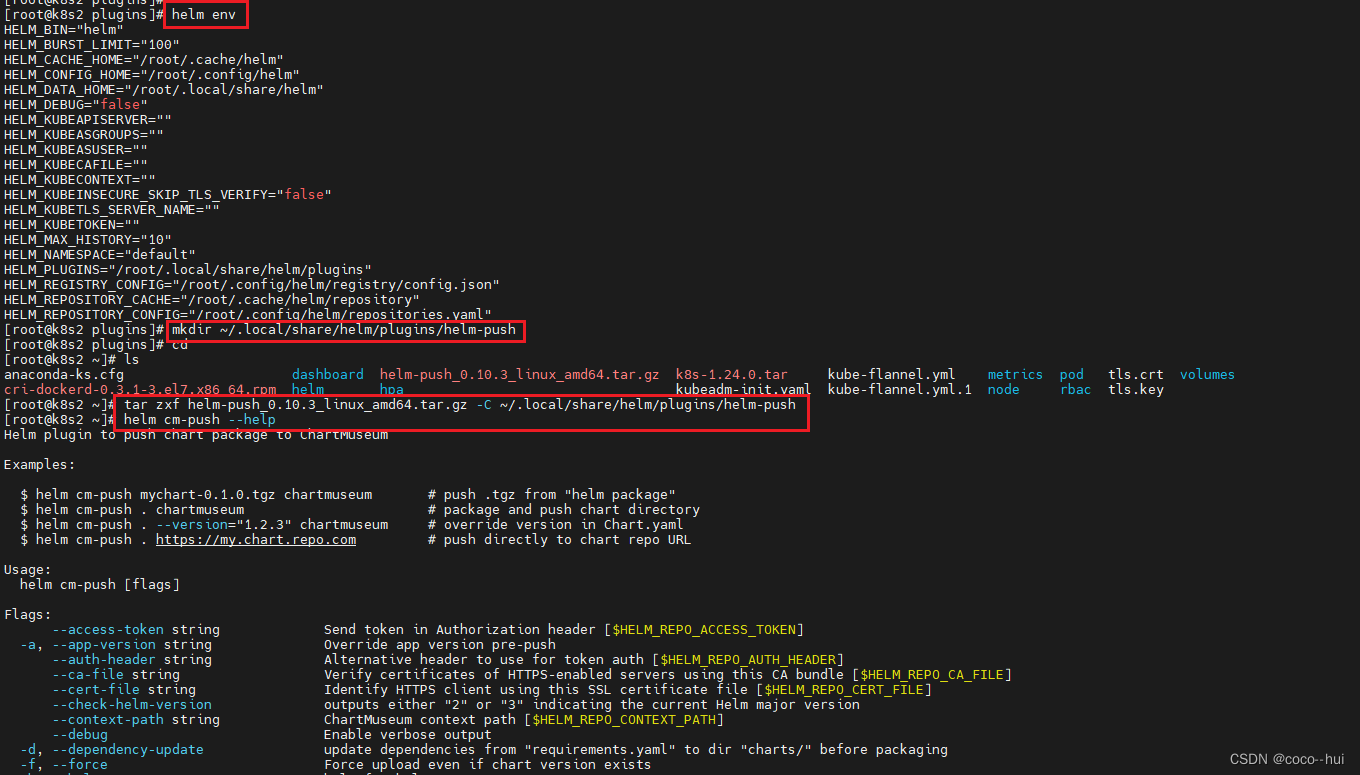The image size is (1360, 775).
Task: Click the tar zxf extraction command
Action: coord(460,405)
